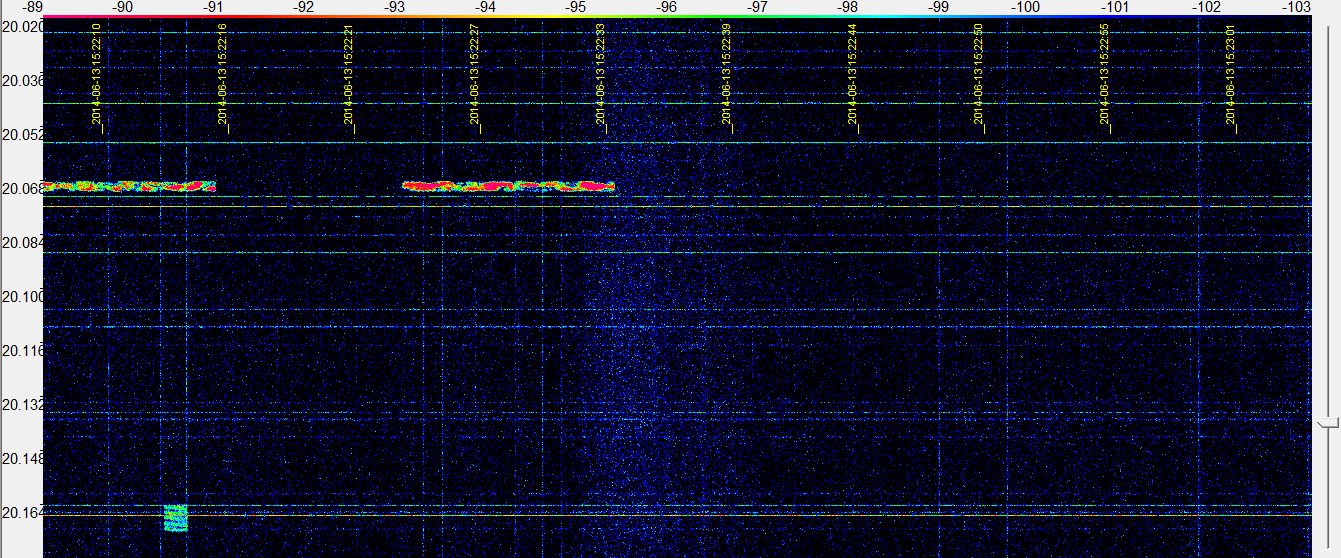Viewport: 1341px width, 558px height.
Task: Click the -100 level label on color scale
Action: click(x=1025, y=7)
